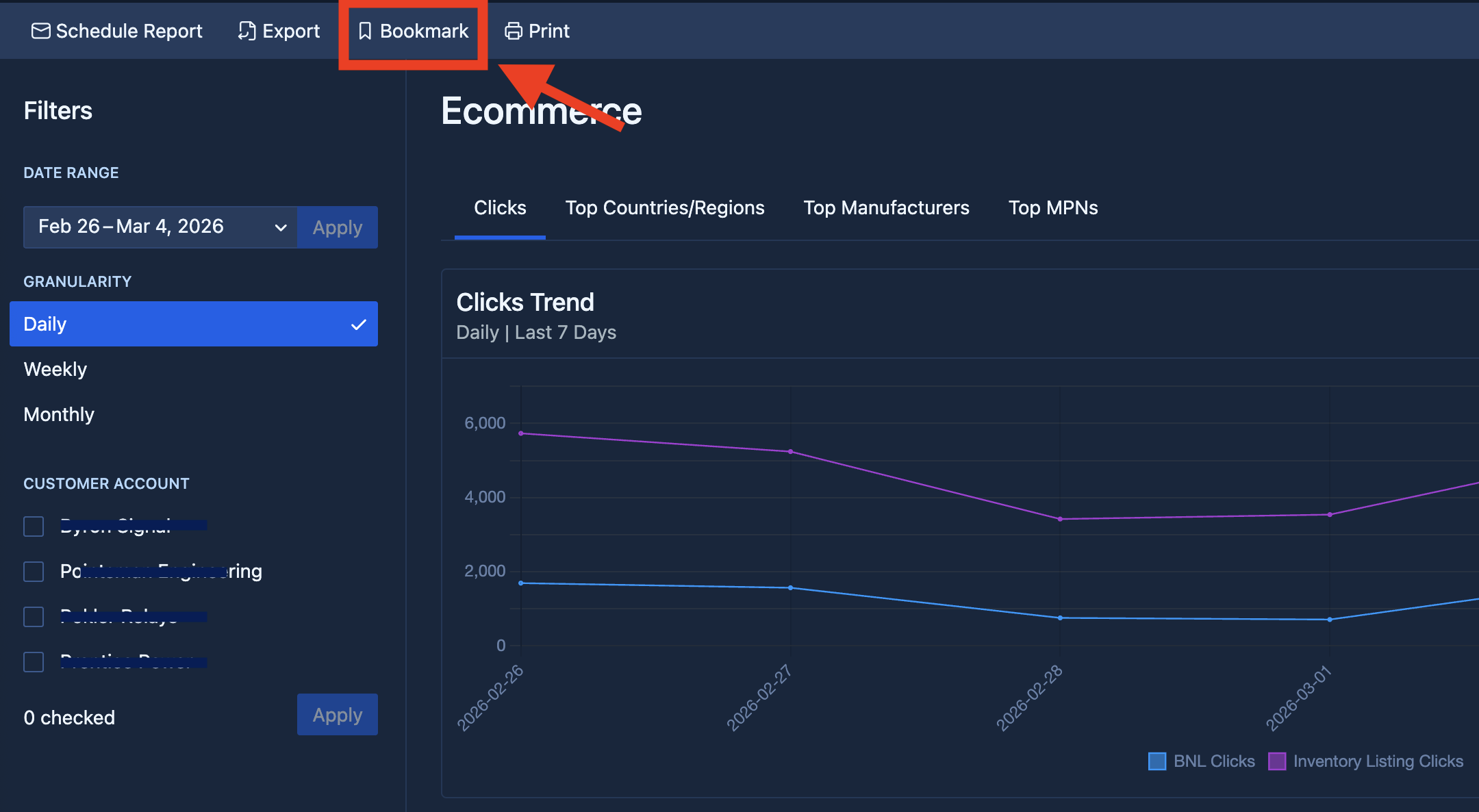Select Weekly granularity option

pos(55,370)
